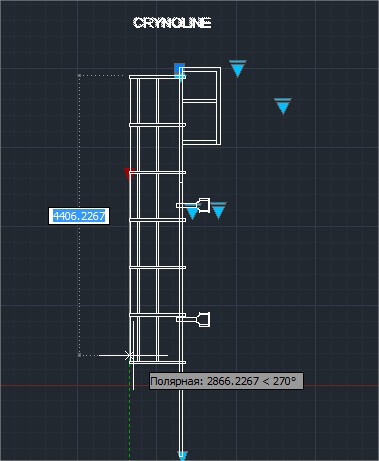Screen dimensions: 379x461
Task: Select the CRYNOLINE text label
Action: coord(172,23)
